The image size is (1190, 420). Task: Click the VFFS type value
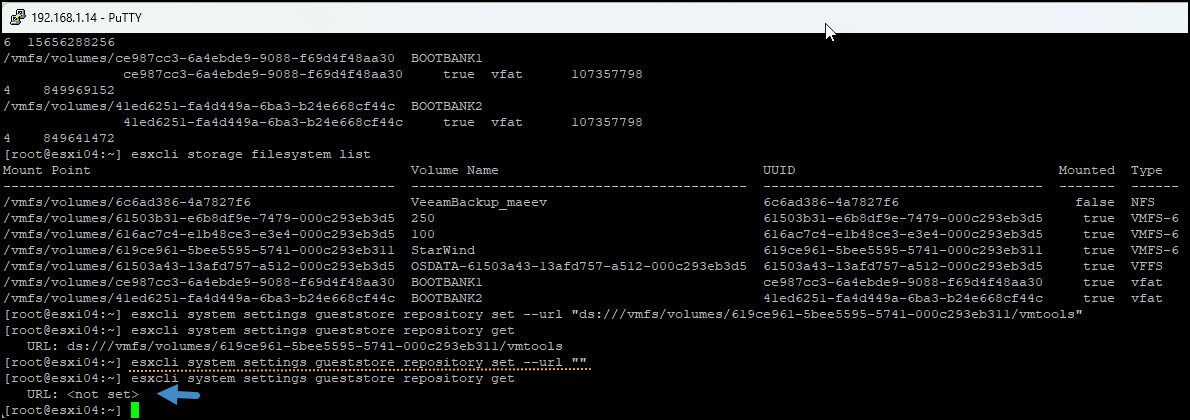pos(1147,266)
